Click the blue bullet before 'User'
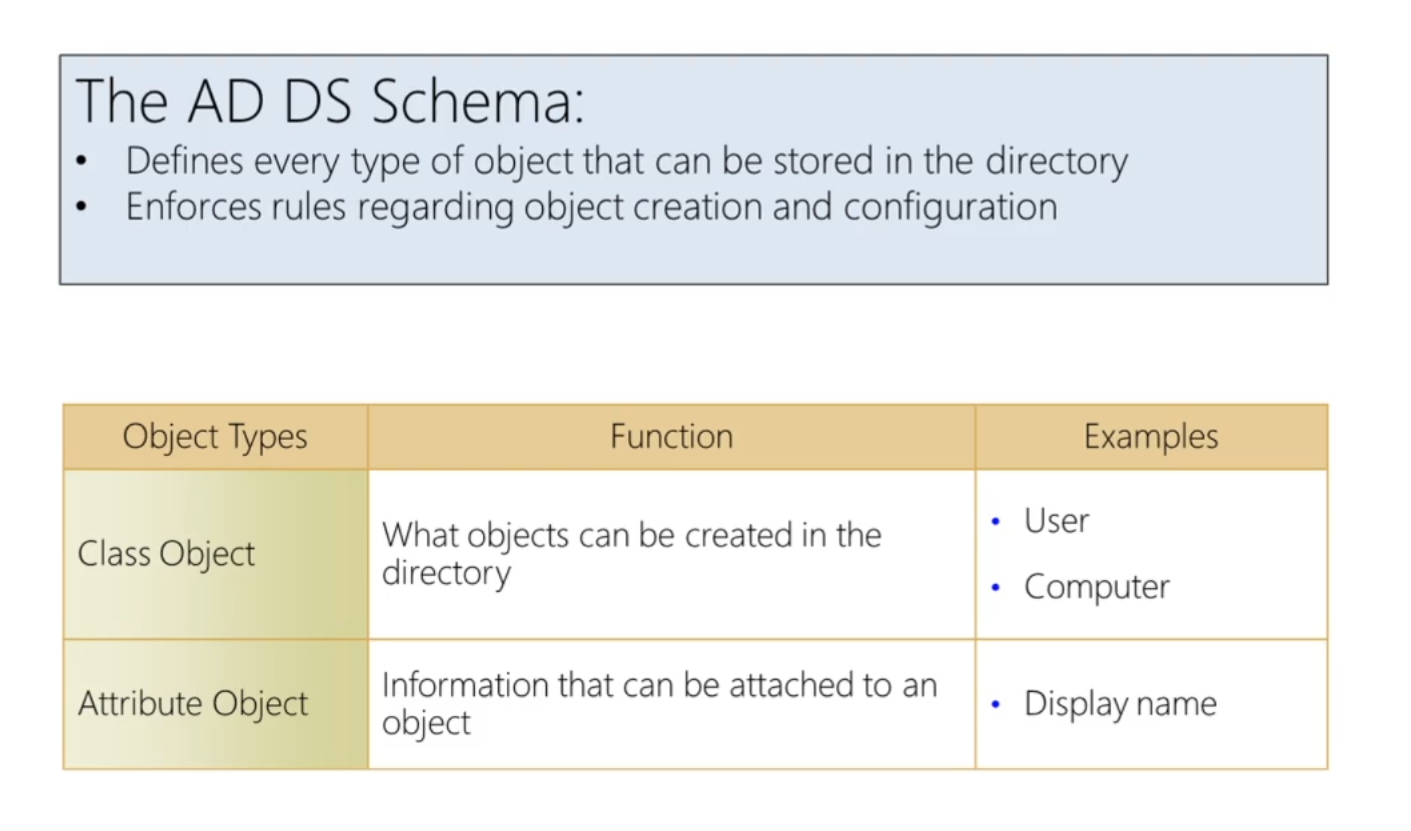This screenshot has height=831, width=1411. 995,522
